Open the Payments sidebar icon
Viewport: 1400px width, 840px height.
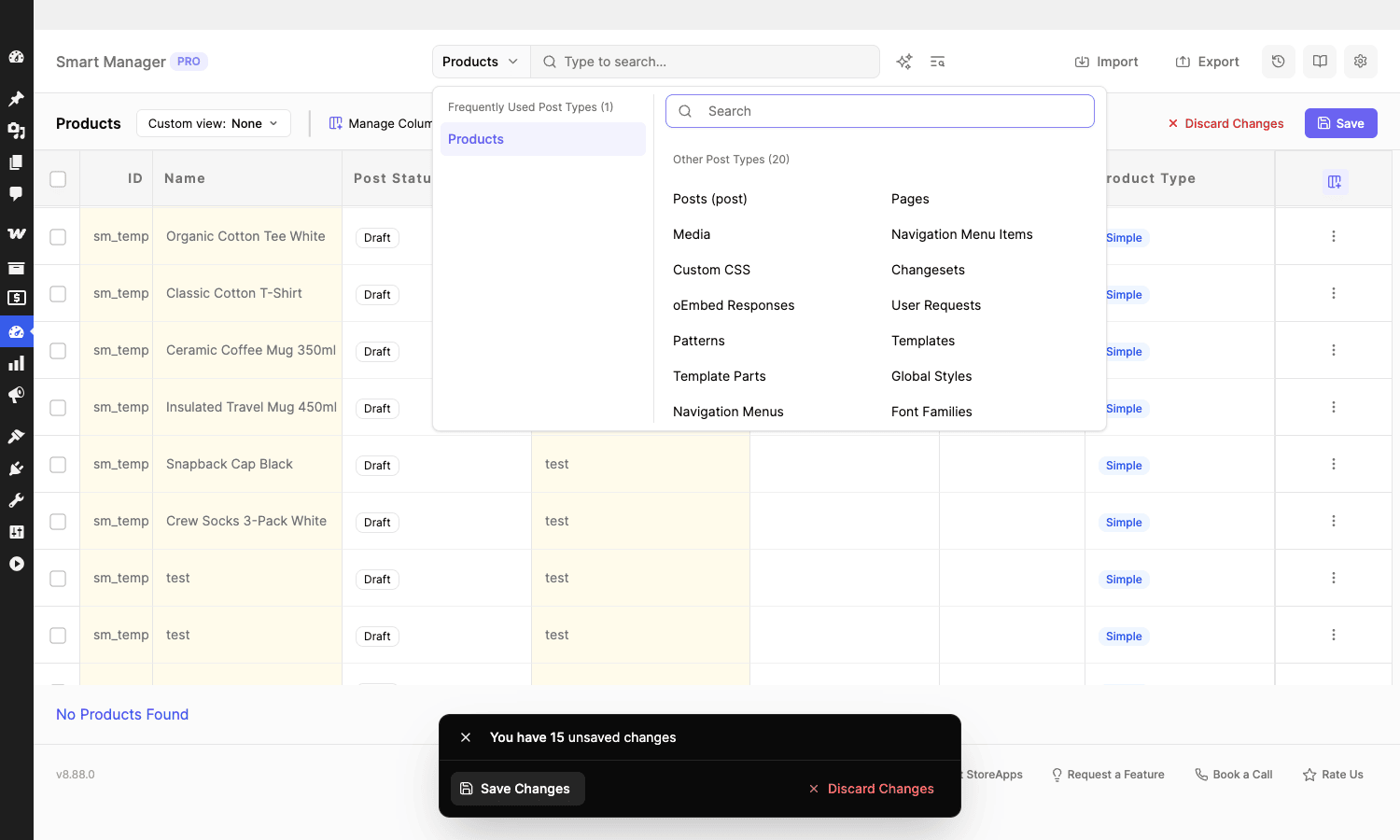[x=16, y=299]
